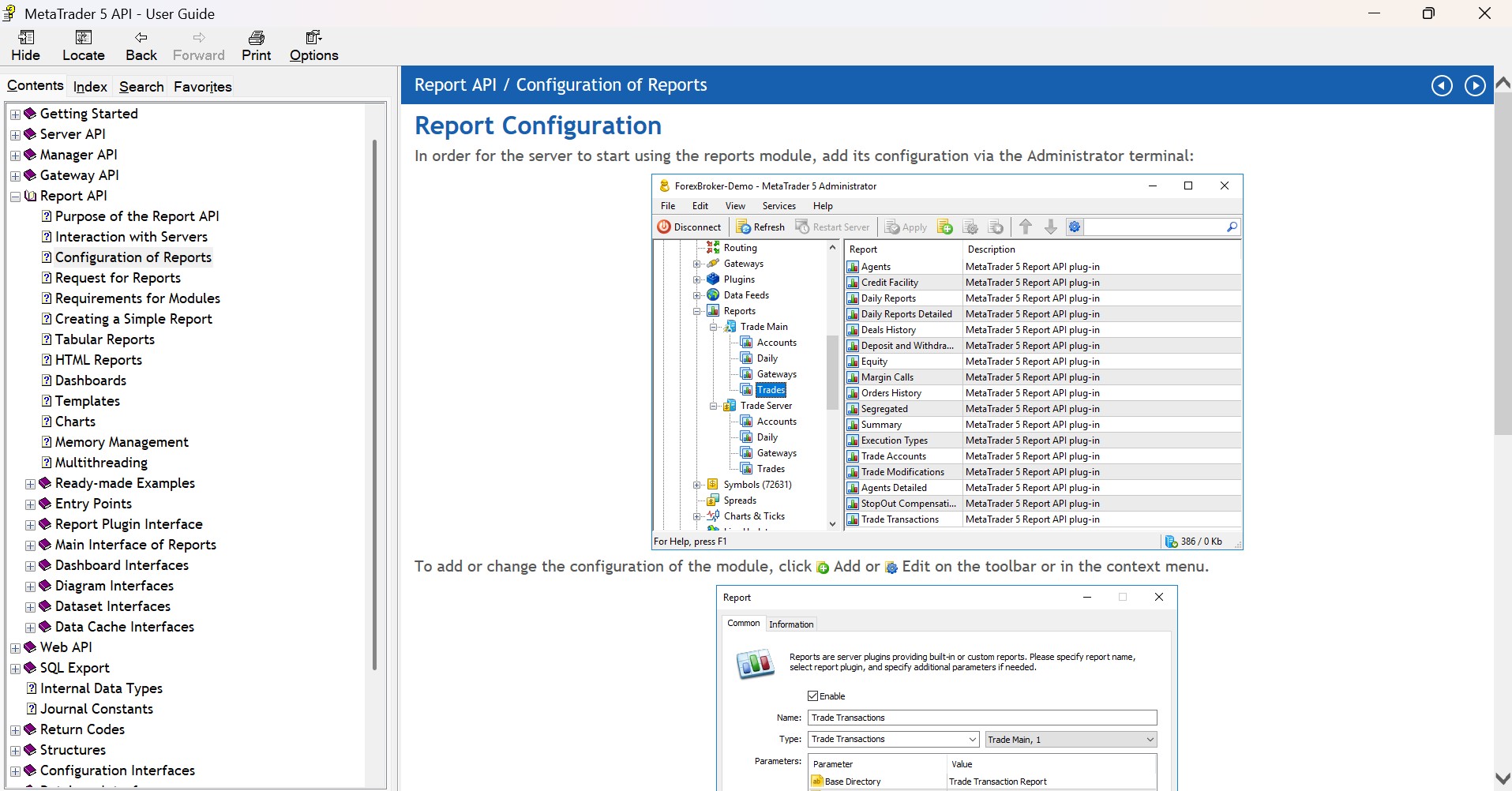Viewport: 1512px width, 791px height.
Task: Expand the Configuration Interfaces node
Action: point(15,771)
